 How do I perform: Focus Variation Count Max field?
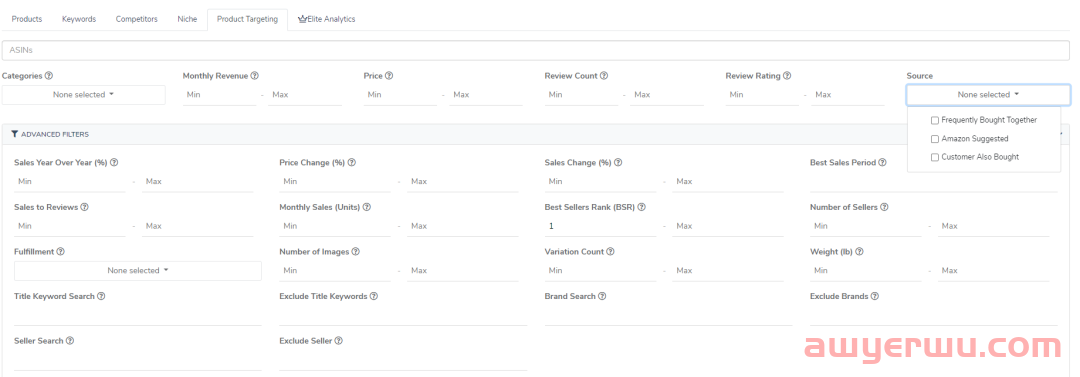click(728, 271)
